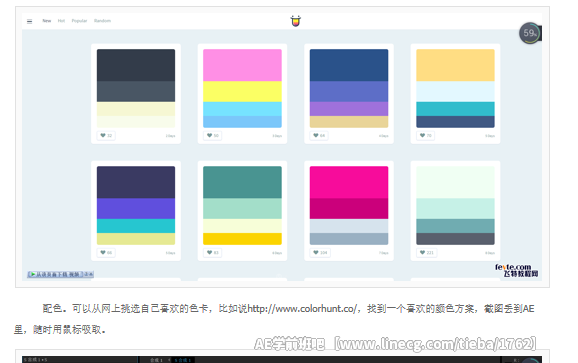Switch to the Hot tab
Screen dimensions: 578x363
61,21
